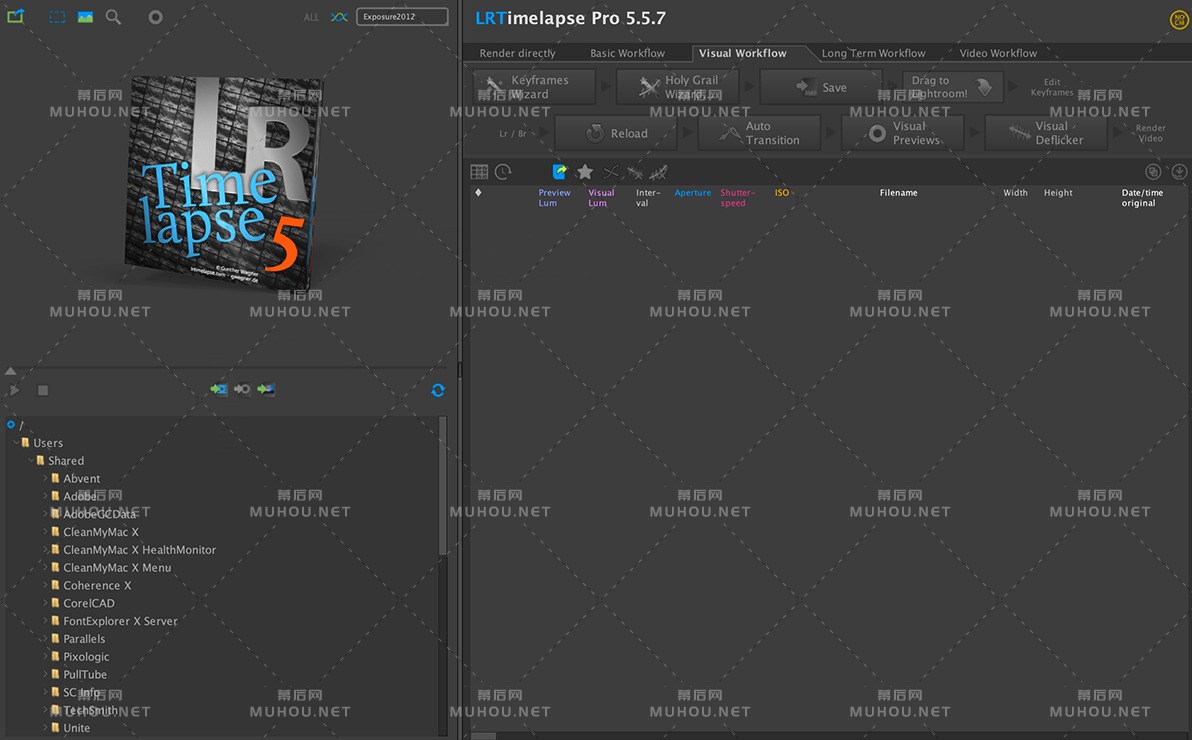Viewport: 1192px width, 740px height.
Task: Click the crossed-out deflicker icon above table
Action: pos(635,173)
